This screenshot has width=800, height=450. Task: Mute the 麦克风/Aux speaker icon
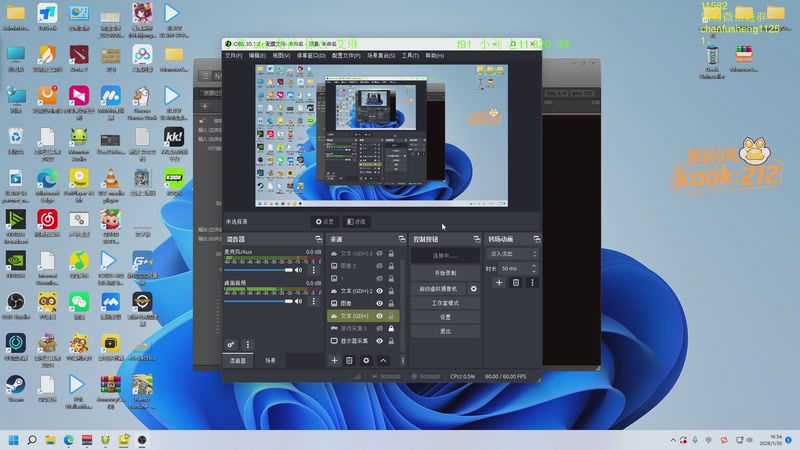click(297, 270)
